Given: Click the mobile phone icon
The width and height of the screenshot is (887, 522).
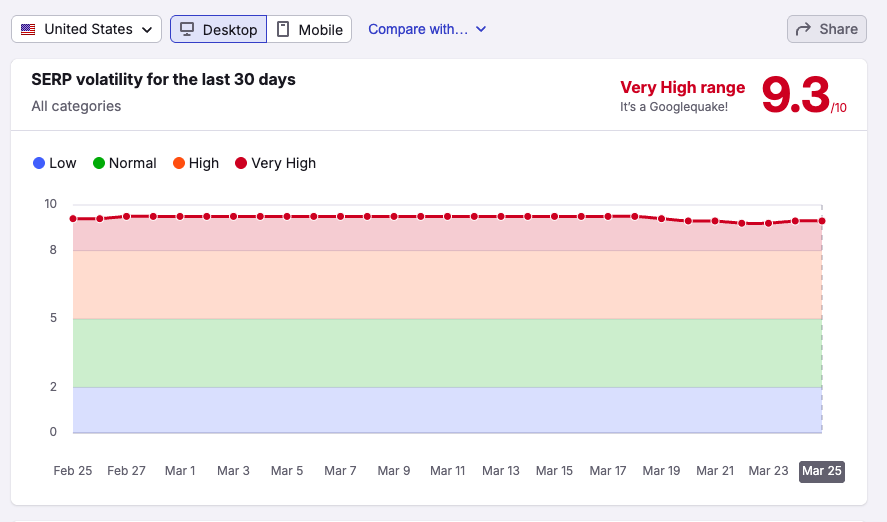Looking at the screenshot, I should 283,29.
